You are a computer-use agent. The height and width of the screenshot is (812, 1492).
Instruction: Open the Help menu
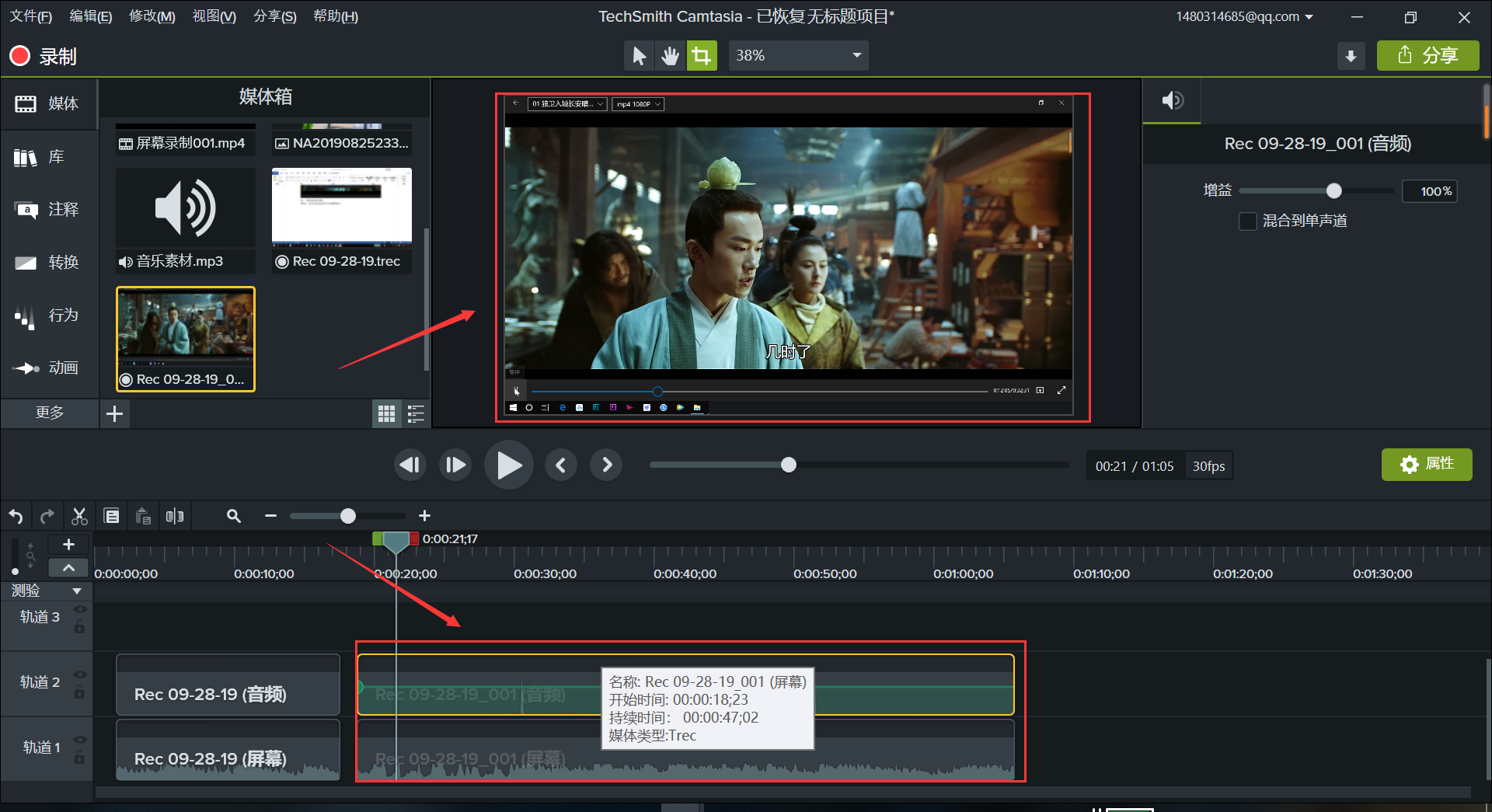pyautogui.click(x=335, y=16)
